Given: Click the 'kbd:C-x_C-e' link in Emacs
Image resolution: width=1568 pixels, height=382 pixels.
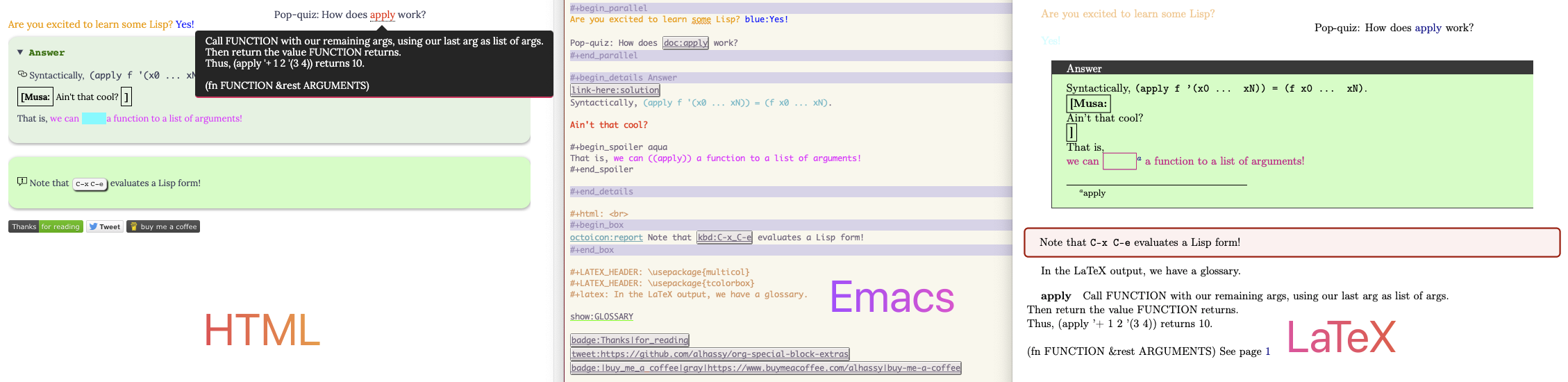Looking at the screenshot, I should pos(724,238).
